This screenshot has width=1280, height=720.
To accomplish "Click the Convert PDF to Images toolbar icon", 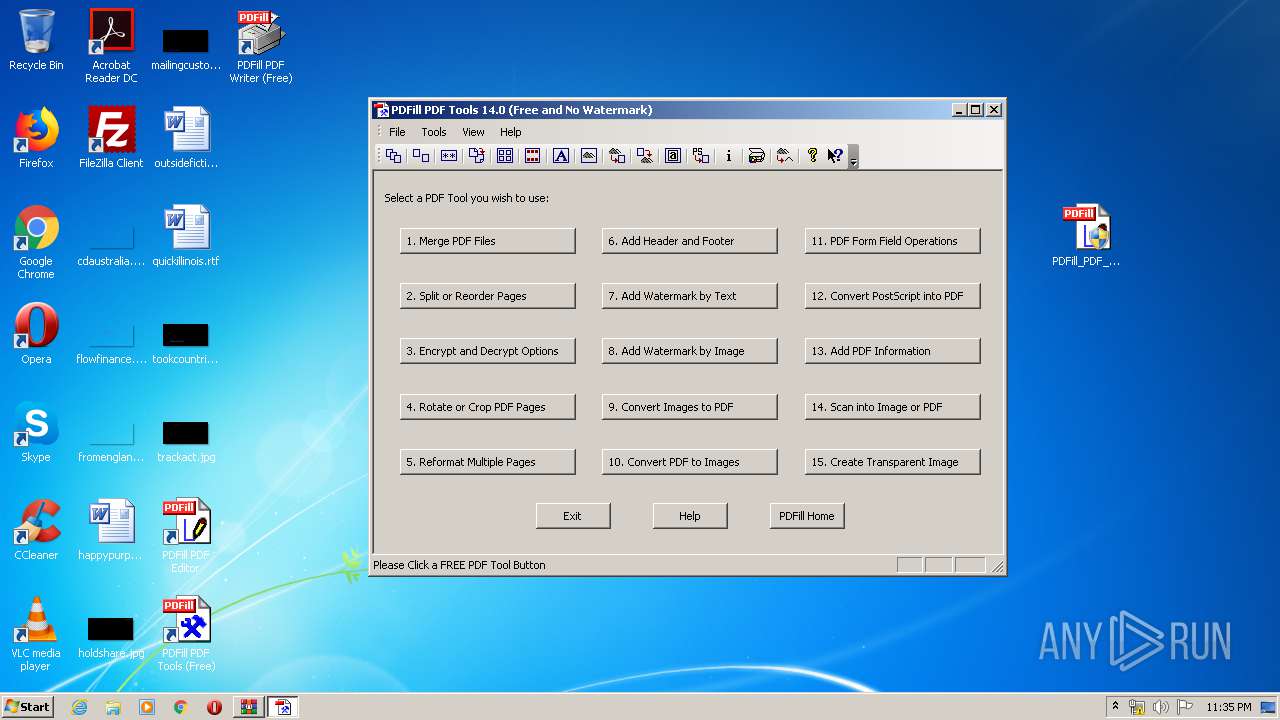I will pyautogui.click(x=645, y=156).
